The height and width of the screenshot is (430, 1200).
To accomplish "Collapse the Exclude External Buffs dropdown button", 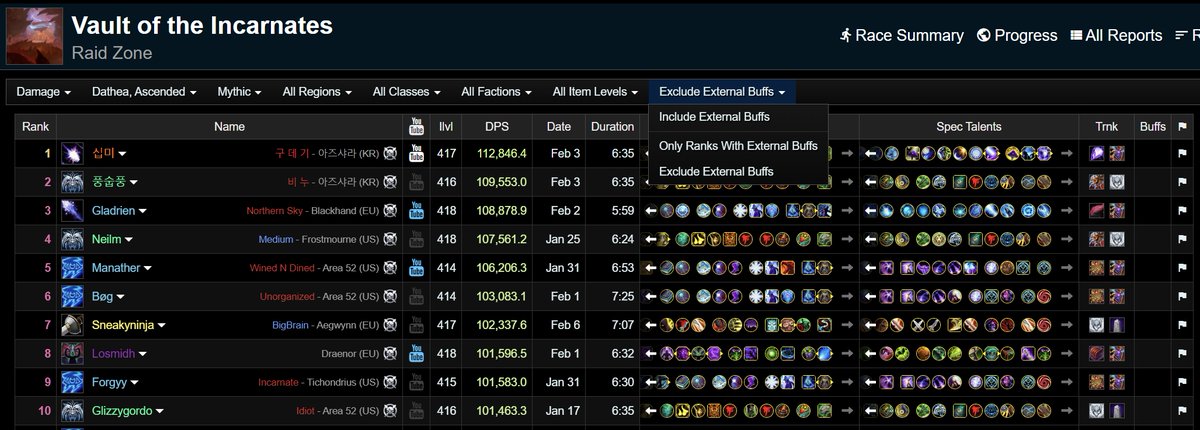I will tap(722, 92).
